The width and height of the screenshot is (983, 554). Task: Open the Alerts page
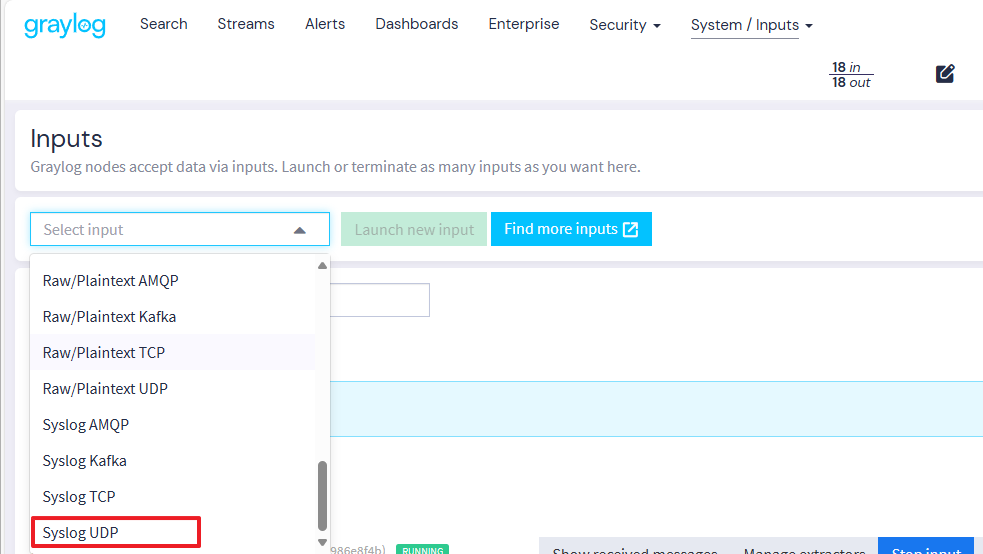pyautogui.click(x=325, y=24)
